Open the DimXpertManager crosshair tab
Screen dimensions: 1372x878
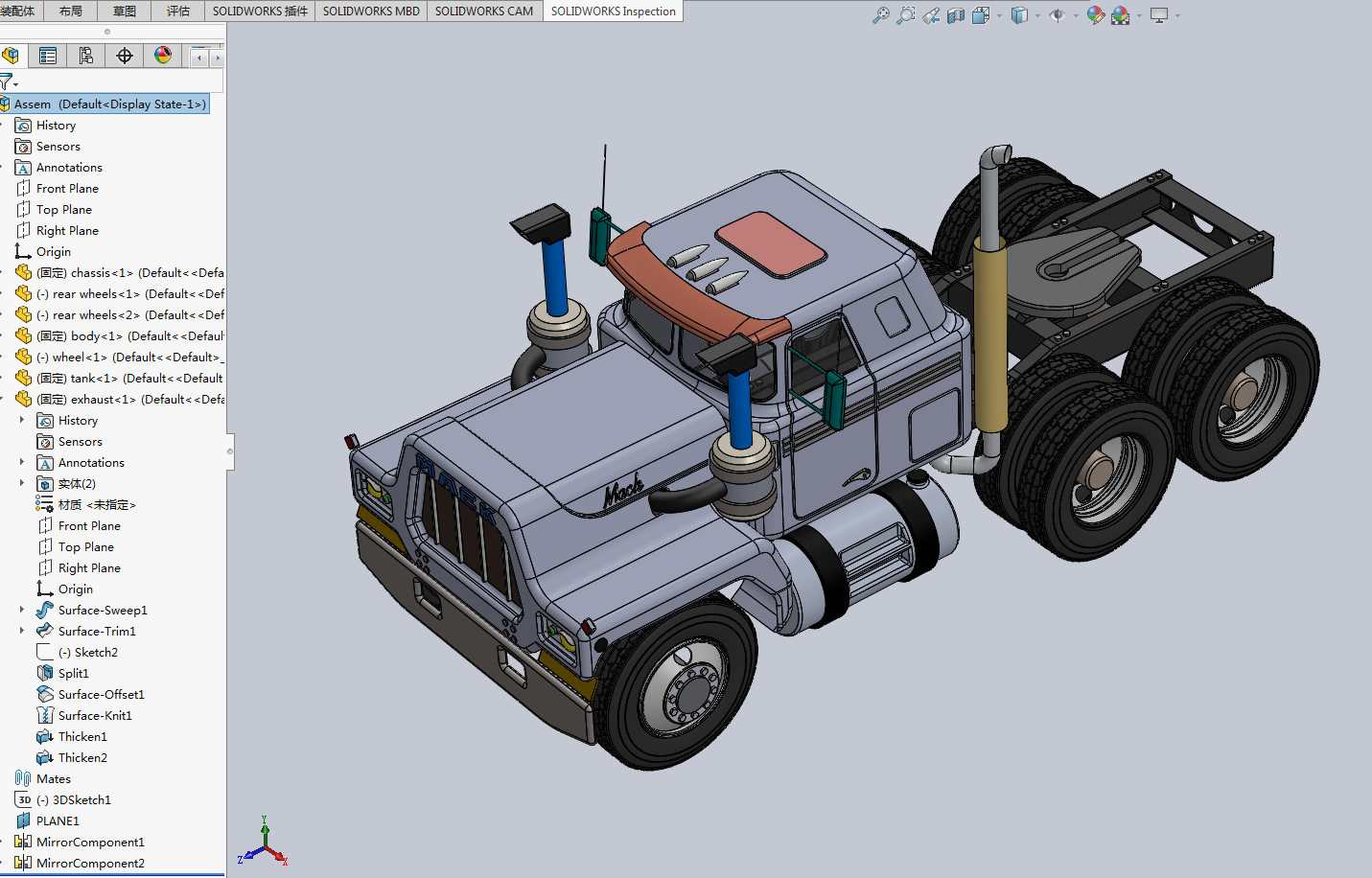[125, 56]
